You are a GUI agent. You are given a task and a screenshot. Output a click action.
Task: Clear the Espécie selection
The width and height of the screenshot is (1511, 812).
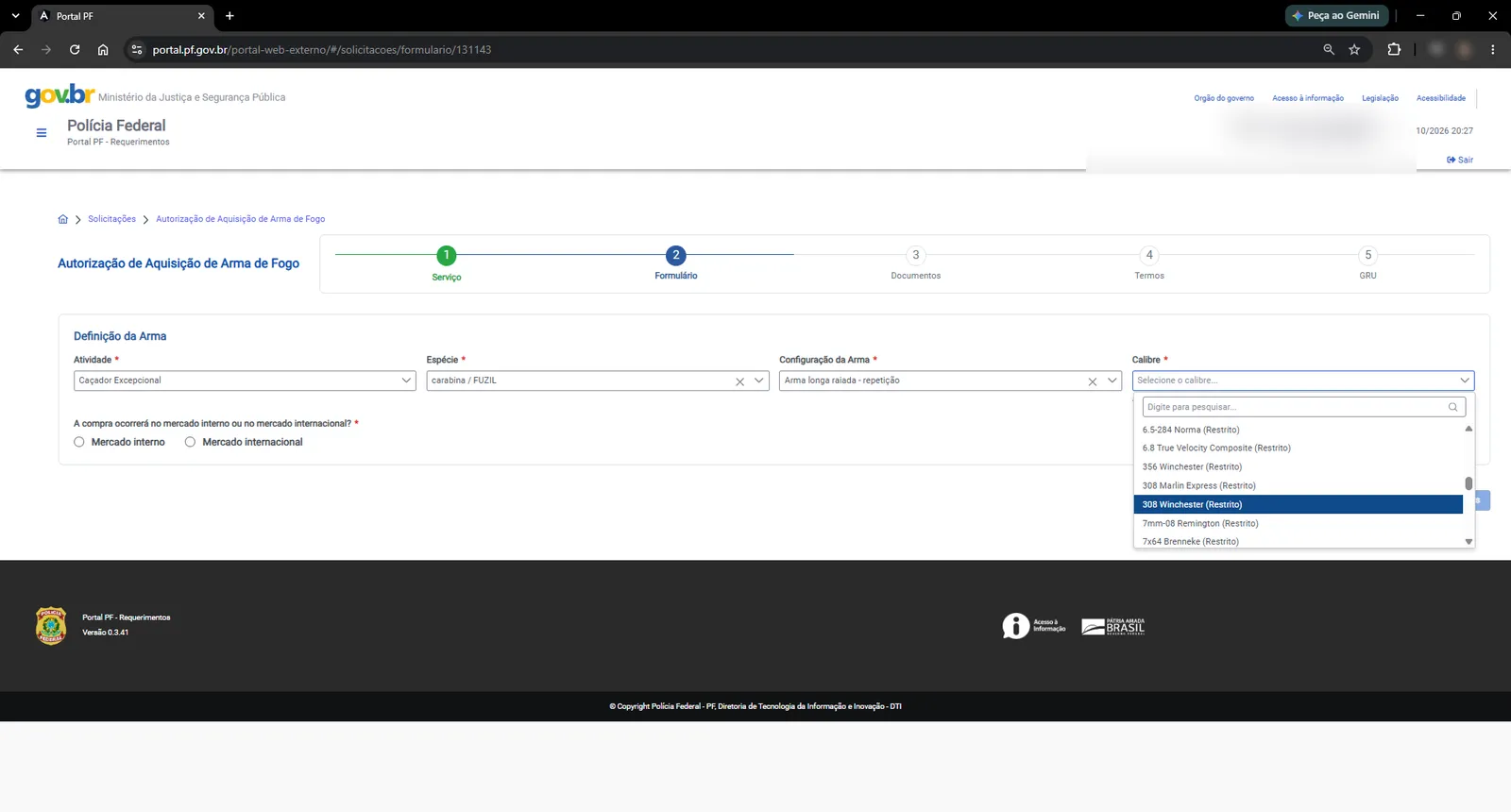740,381
